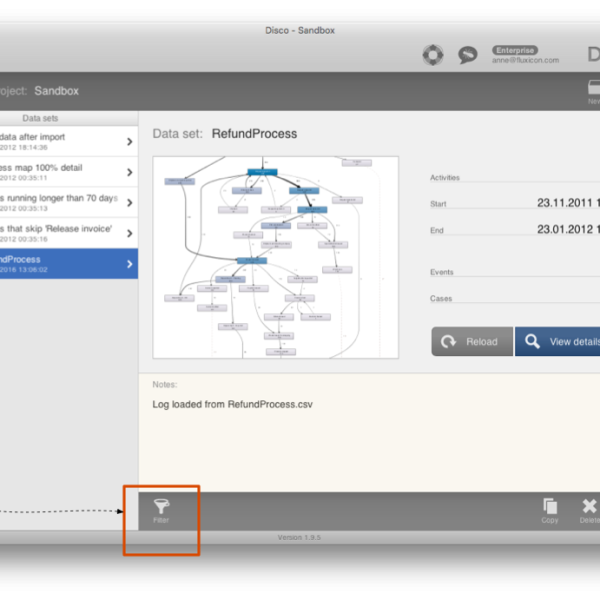Click the Enterprise account badge
Image resolution: width=600 pixels, height=600 pixels.
click(x=514, y=49)
